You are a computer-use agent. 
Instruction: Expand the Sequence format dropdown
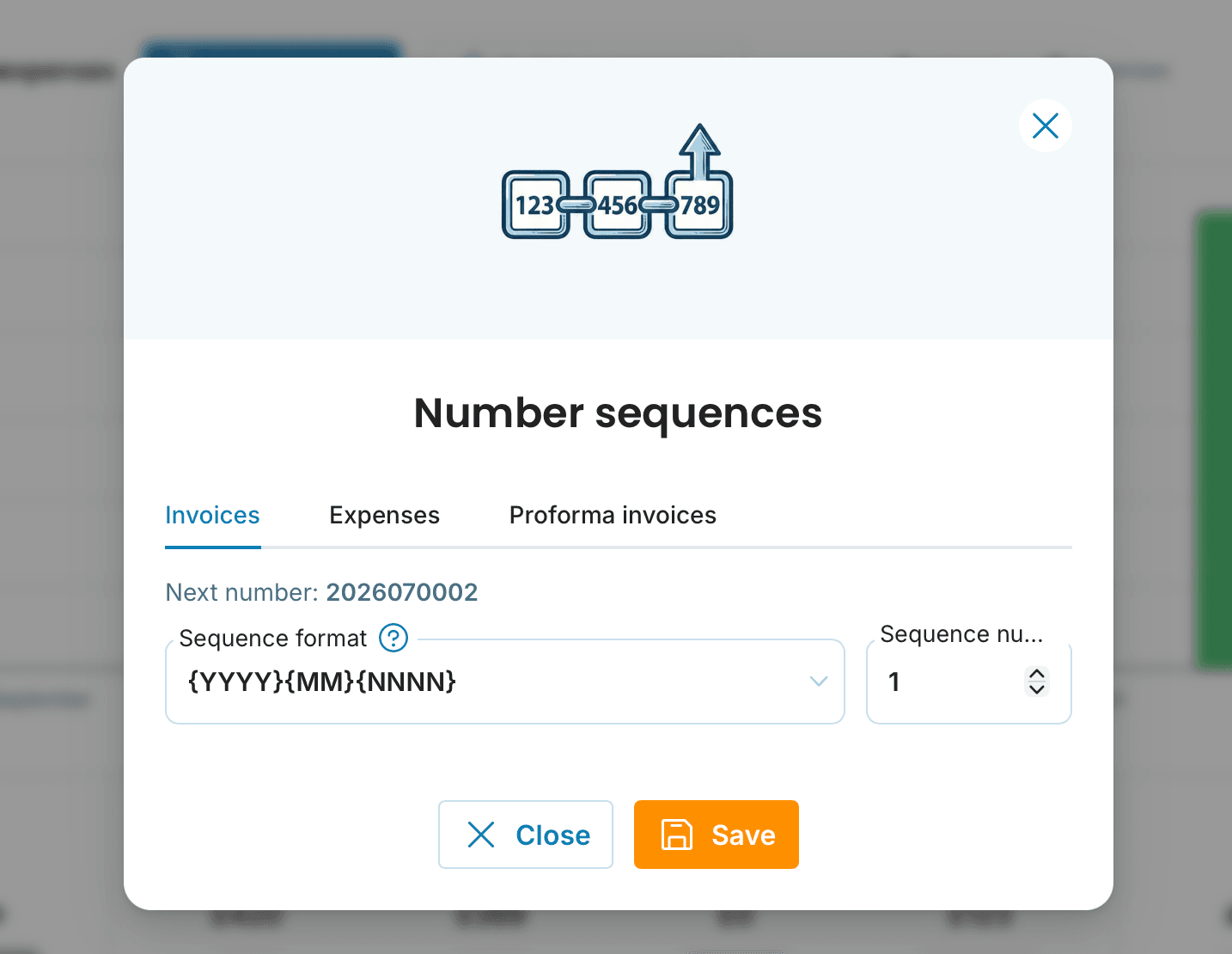pyautogui.click(x=505, y=682)
